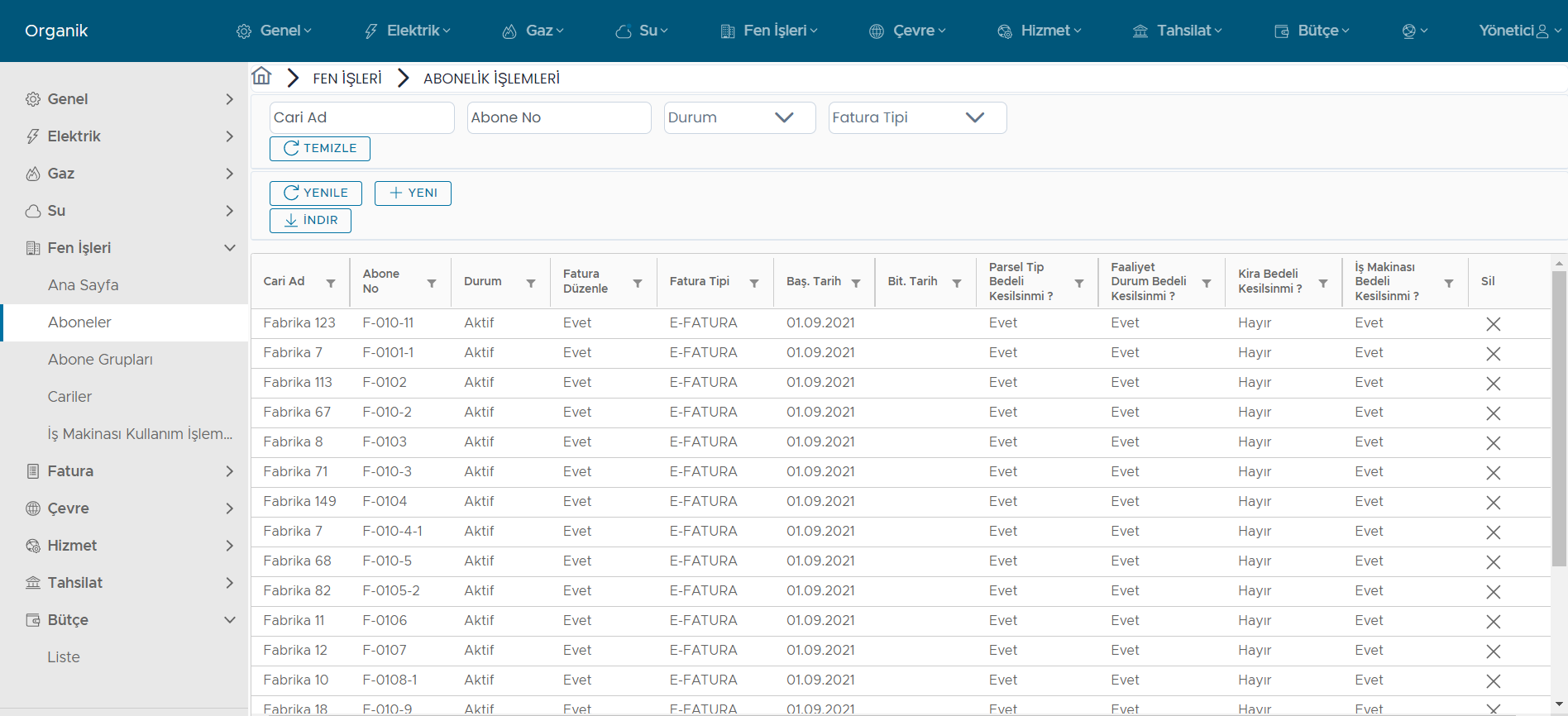Select Abone Grupları in sidebar
The height and width of the screenshot is (716, 1568).
pyautogui.click(x=100, y=360)
